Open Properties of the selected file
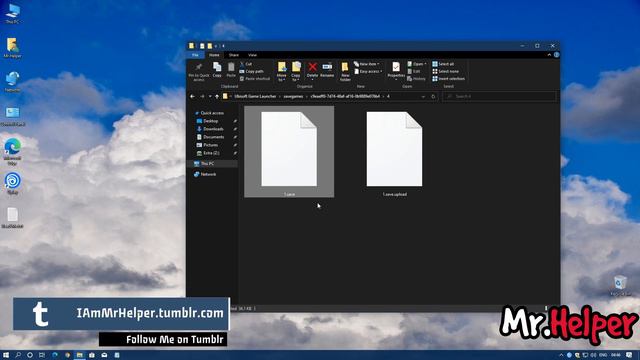This screenshot has height=360, width=640. tap(396, 70)
